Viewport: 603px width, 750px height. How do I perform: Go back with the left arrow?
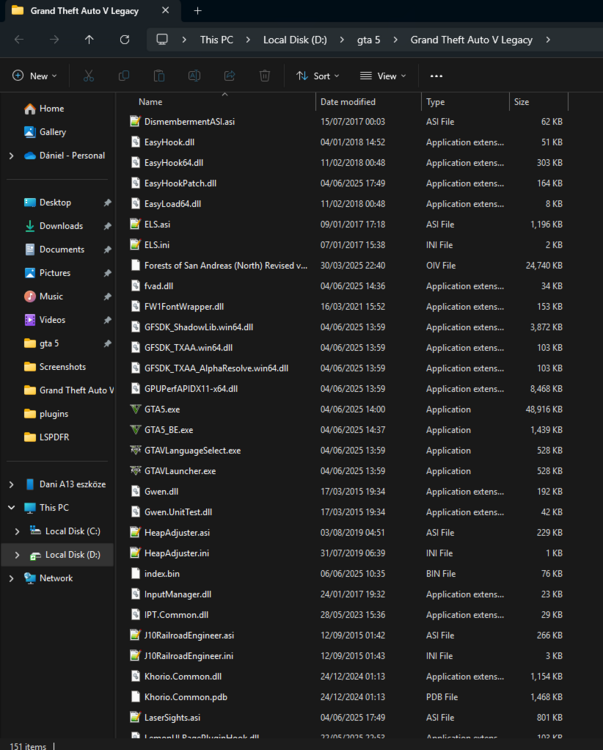[19, 40]
